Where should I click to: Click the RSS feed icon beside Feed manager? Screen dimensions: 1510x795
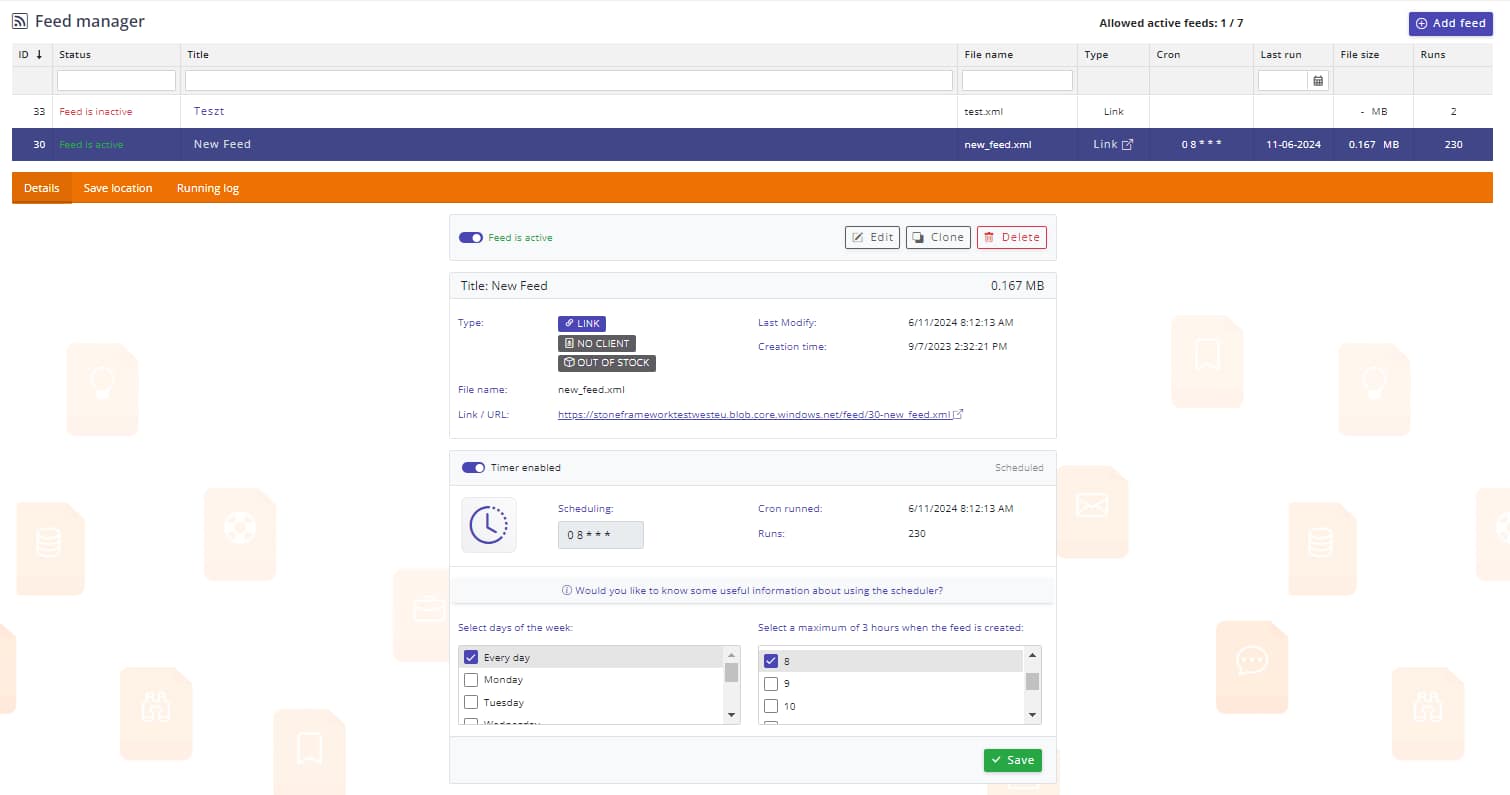(x=20, y=21)
